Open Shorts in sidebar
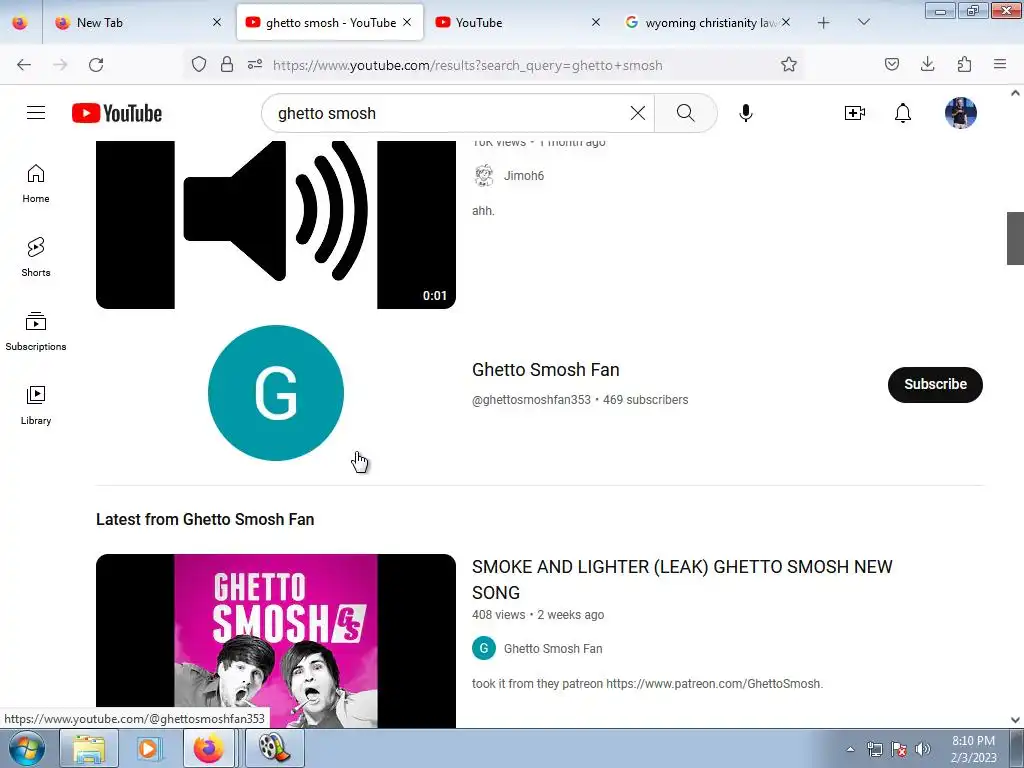This screenshot has width=1024, height=768. [x=36, y=257]
